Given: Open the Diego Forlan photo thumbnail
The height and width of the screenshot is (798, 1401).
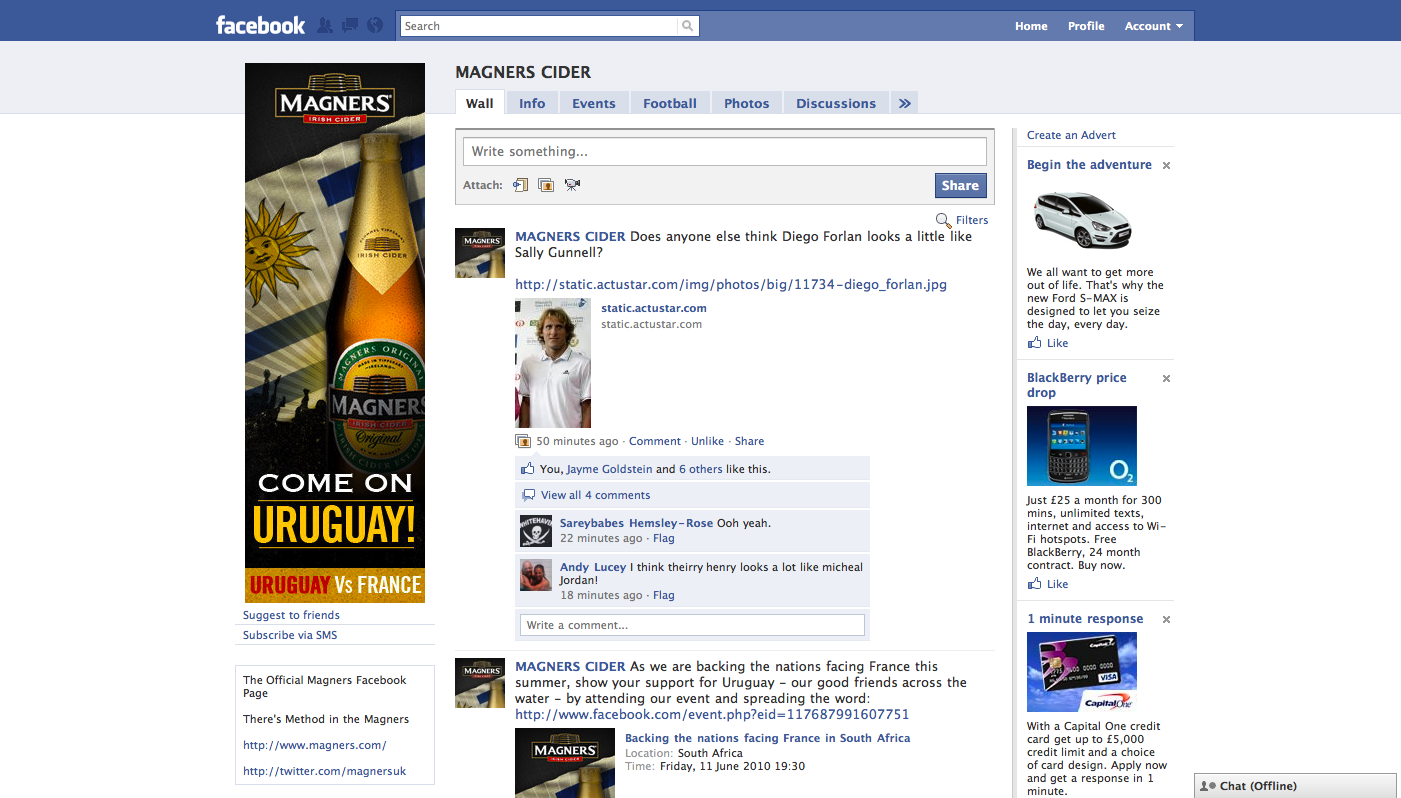Looking at the screenshot, I should tap(553, 363).
